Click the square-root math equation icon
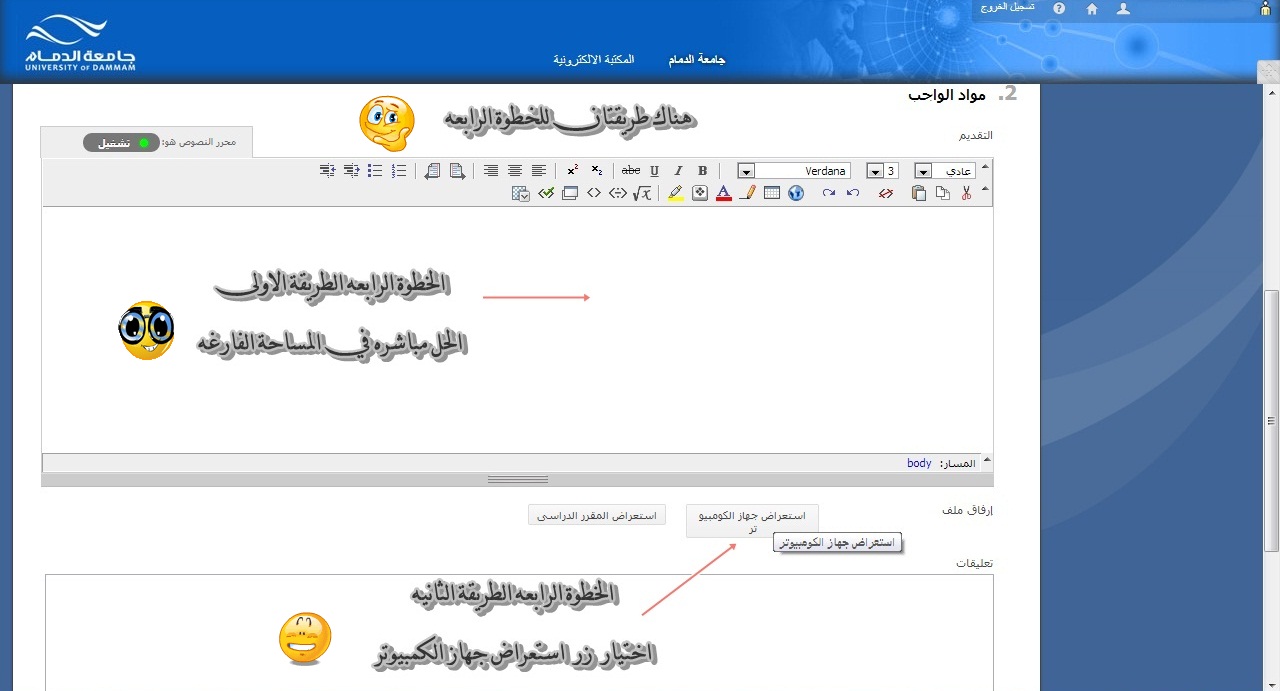This screenshot has height=691, width=1280. [642, 193]
